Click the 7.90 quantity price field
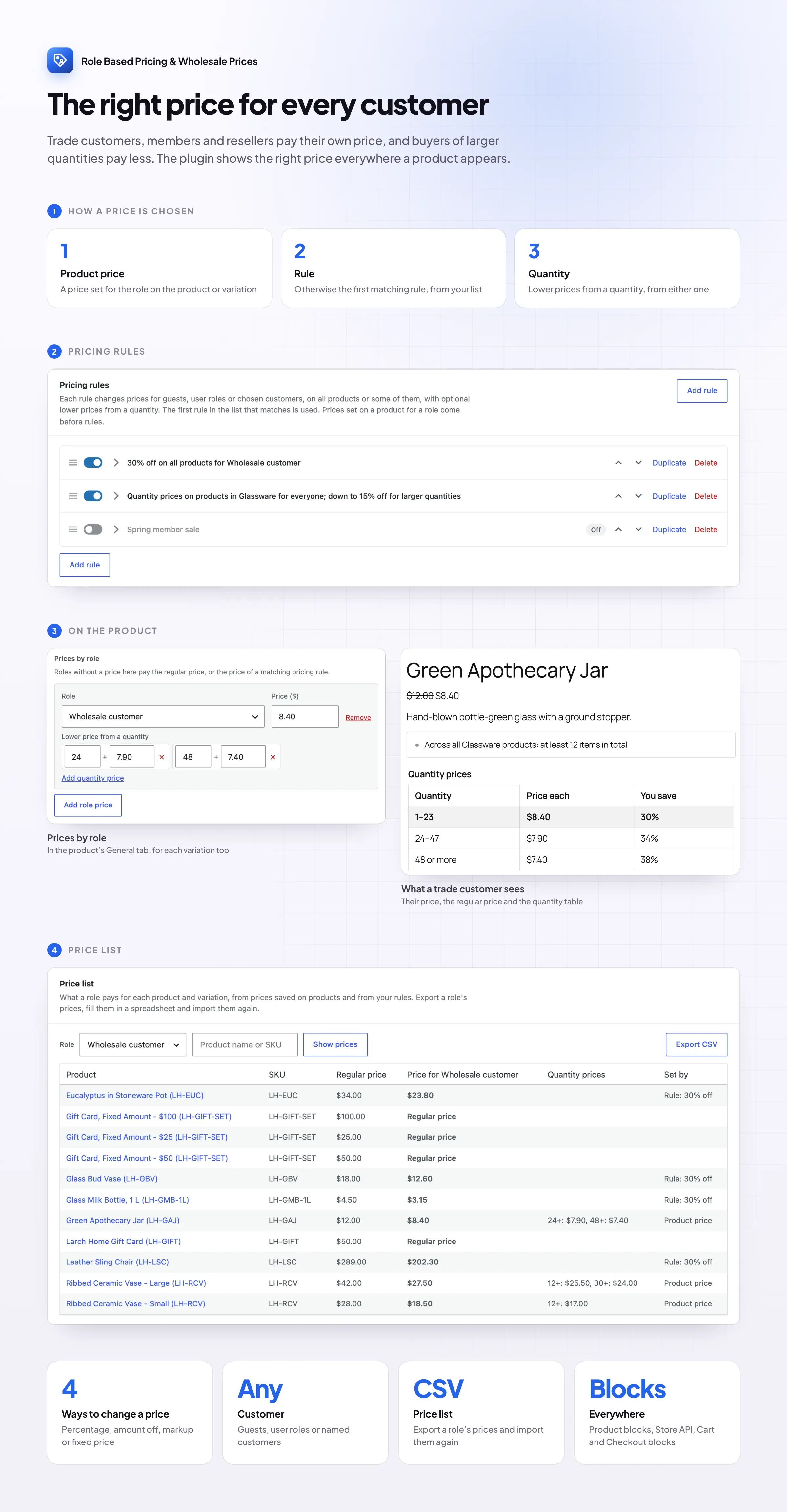787x1512 pixels. (132, 757)
